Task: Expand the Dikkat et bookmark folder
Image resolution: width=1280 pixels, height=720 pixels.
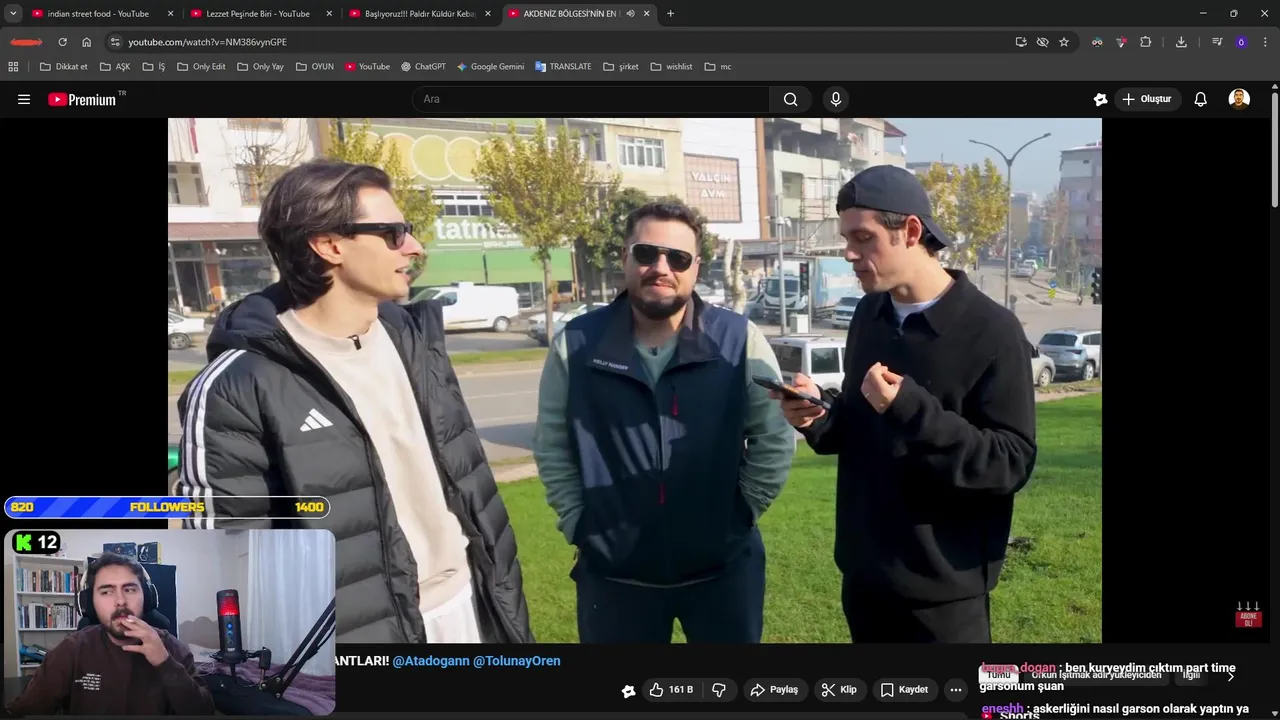Action: click(x=63, y=67)
